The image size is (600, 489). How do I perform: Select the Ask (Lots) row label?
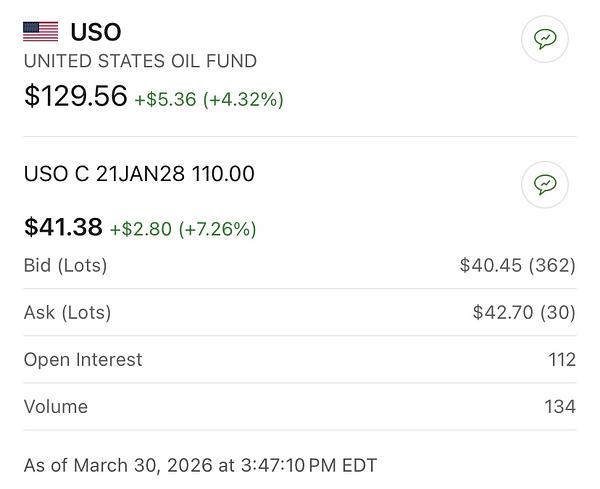click(x=67, y=312)
